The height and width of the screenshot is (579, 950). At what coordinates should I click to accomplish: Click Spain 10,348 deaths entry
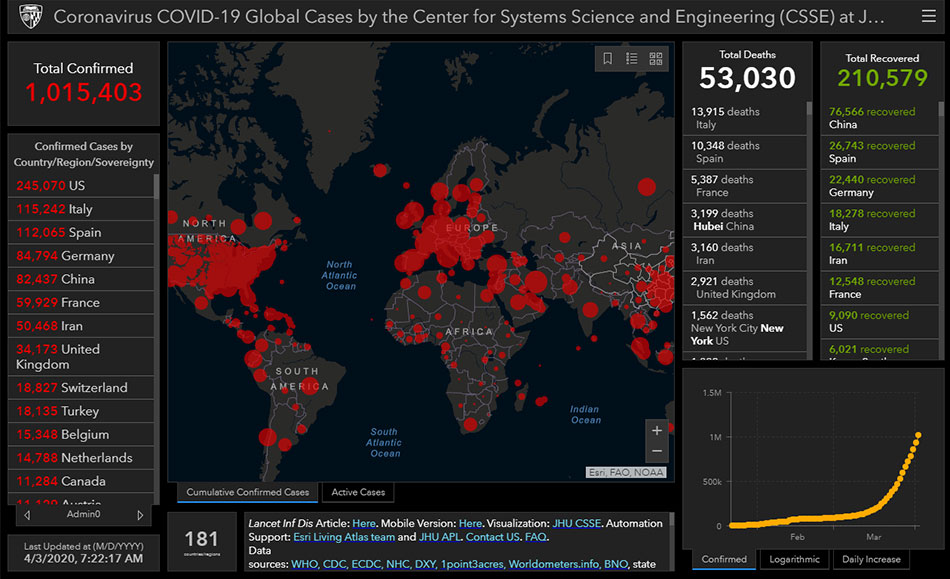[x=745, y=152]
